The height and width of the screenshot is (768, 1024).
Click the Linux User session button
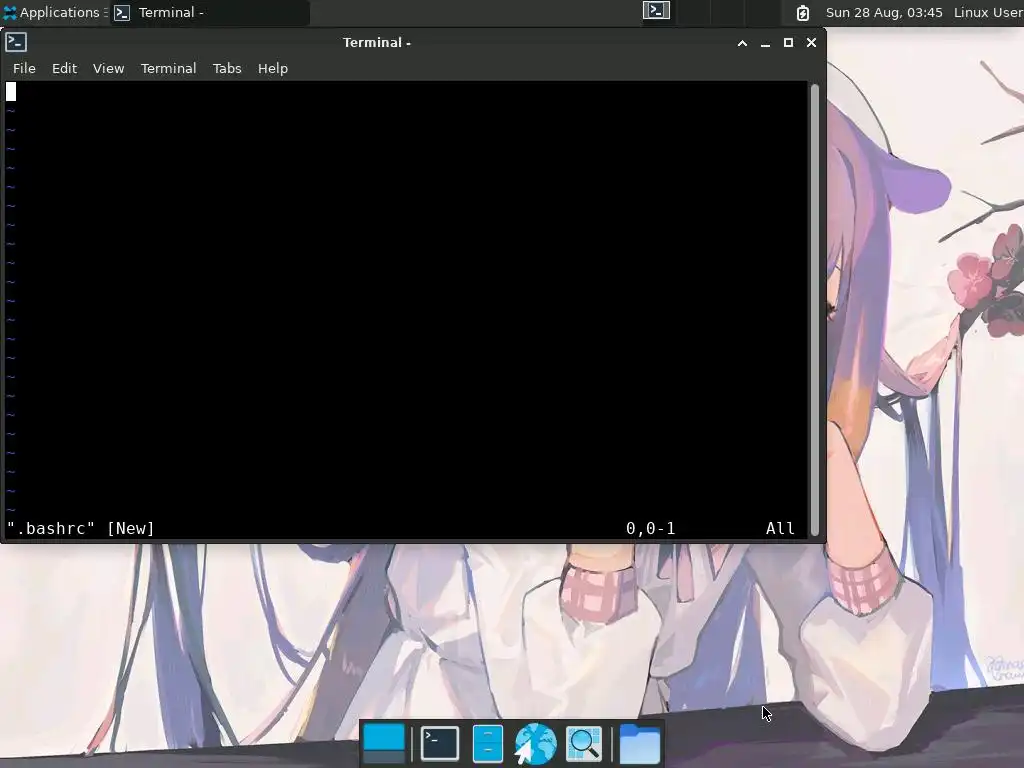click(988, 12)
